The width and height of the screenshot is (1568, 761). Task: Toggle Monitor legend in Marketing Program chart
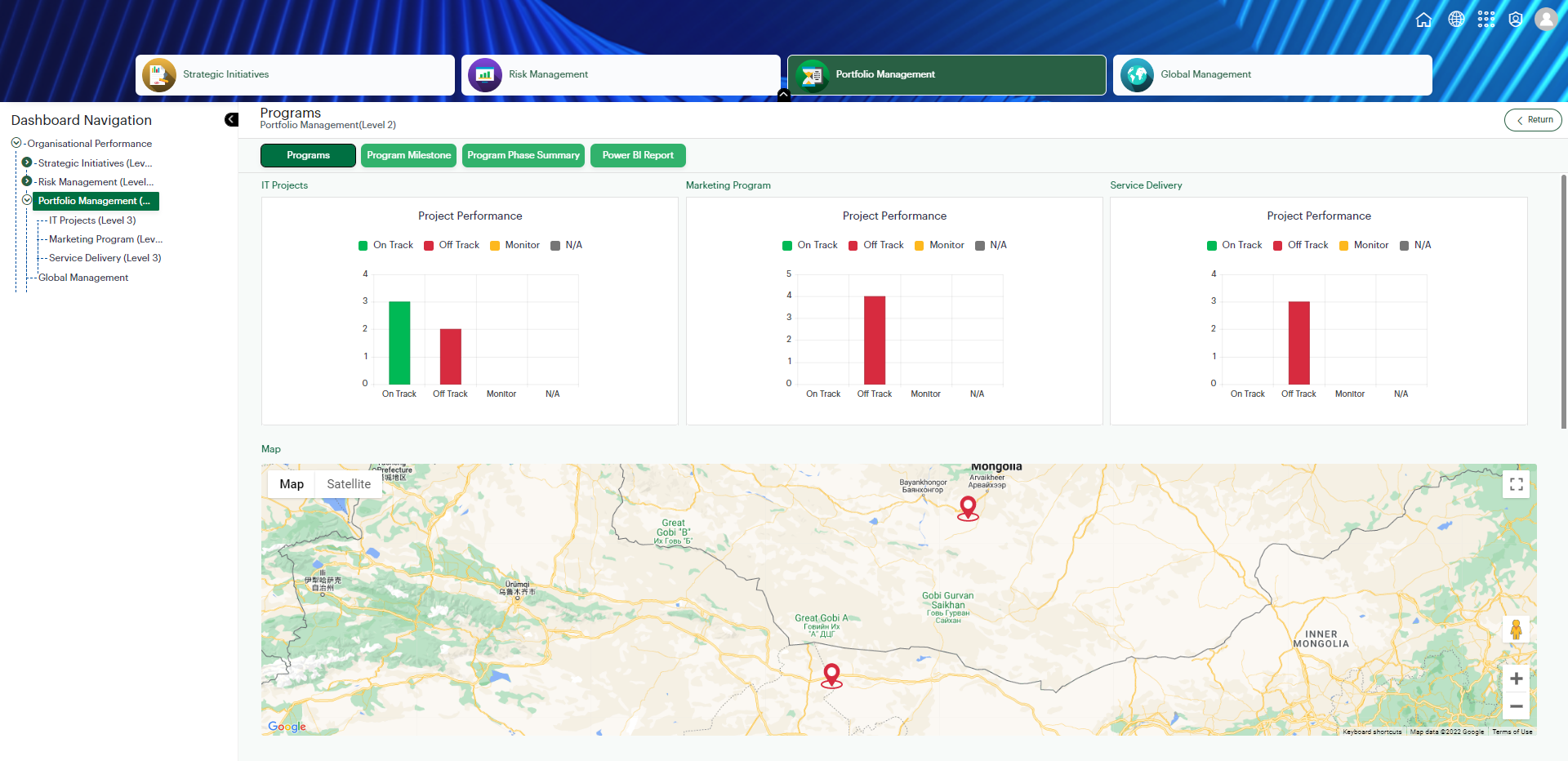[x=939, y=245]
